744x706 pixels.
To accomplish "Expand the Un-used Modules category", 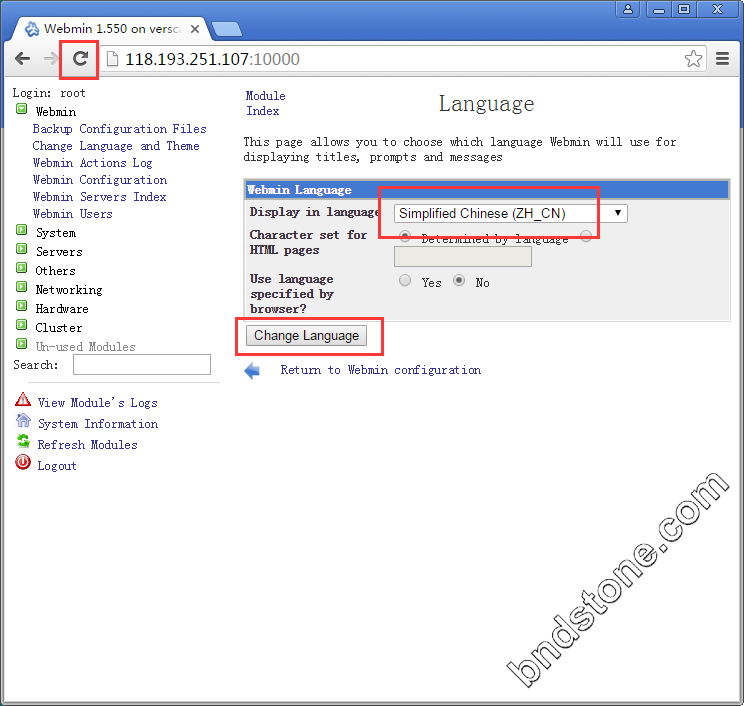I will [x=21, y=344].
